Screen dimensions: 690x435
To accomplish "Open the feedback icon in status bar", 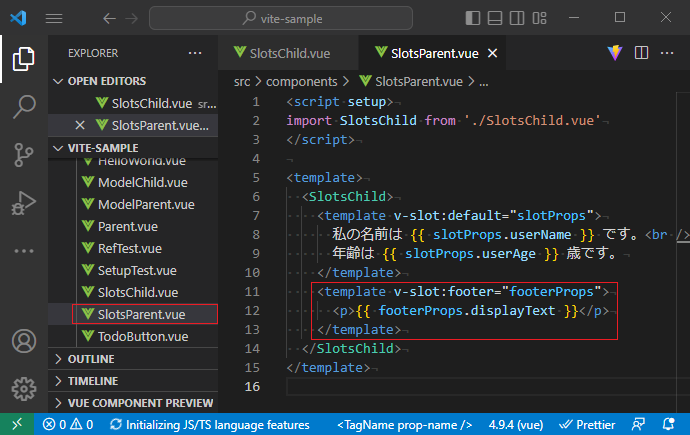I will 638,424.
